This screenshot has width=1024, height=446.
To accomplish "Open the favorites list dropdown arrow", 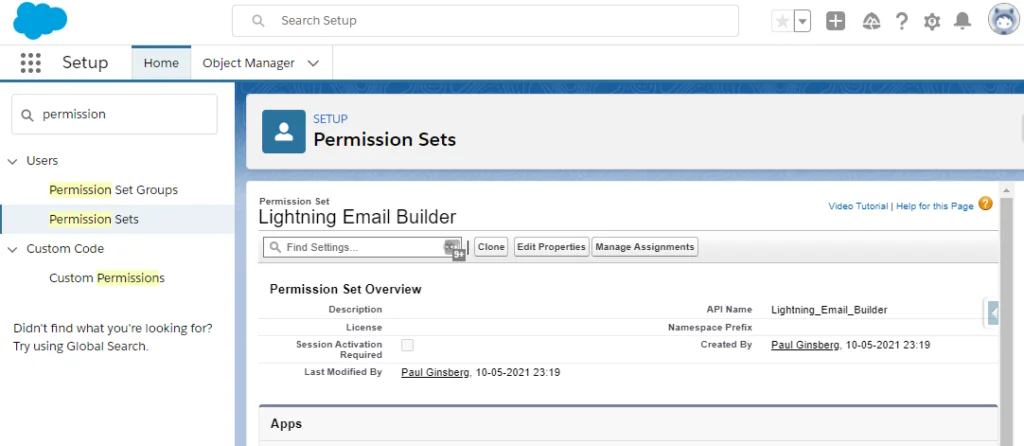I will pos(803,22).
